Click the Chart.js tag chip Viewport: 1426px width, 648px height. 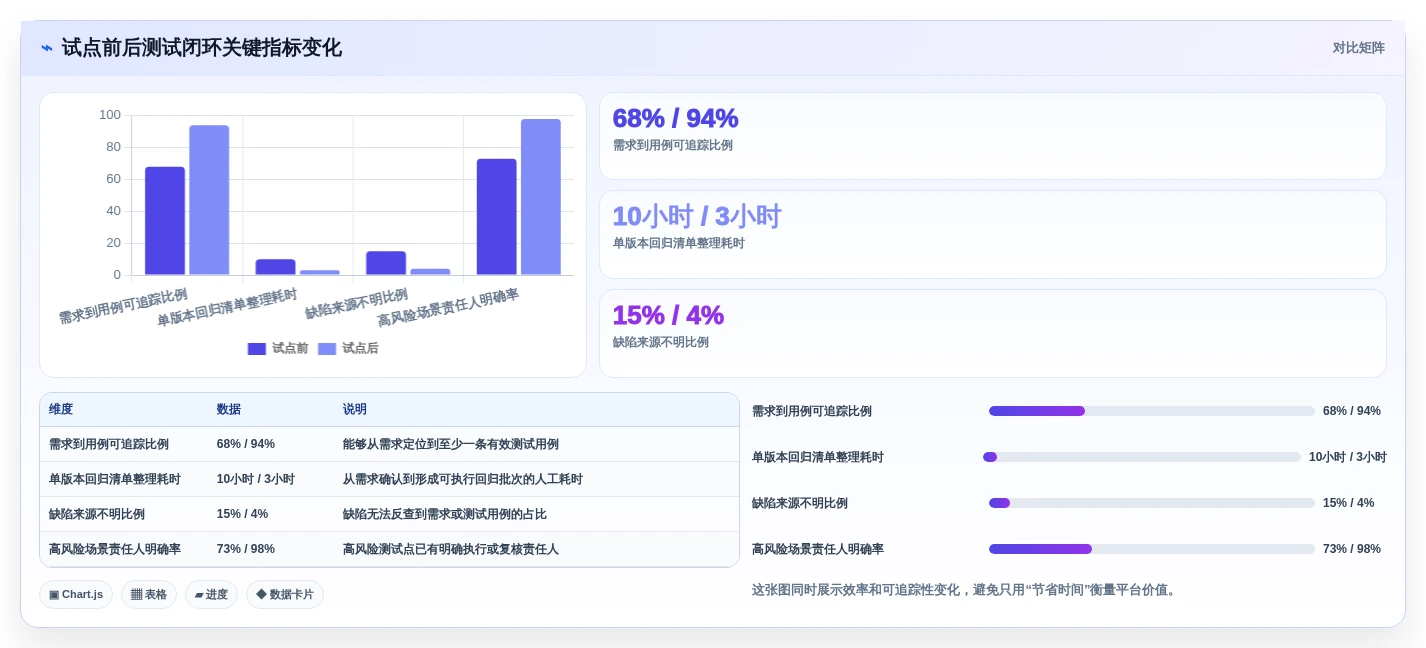click(x=76, y=595)
